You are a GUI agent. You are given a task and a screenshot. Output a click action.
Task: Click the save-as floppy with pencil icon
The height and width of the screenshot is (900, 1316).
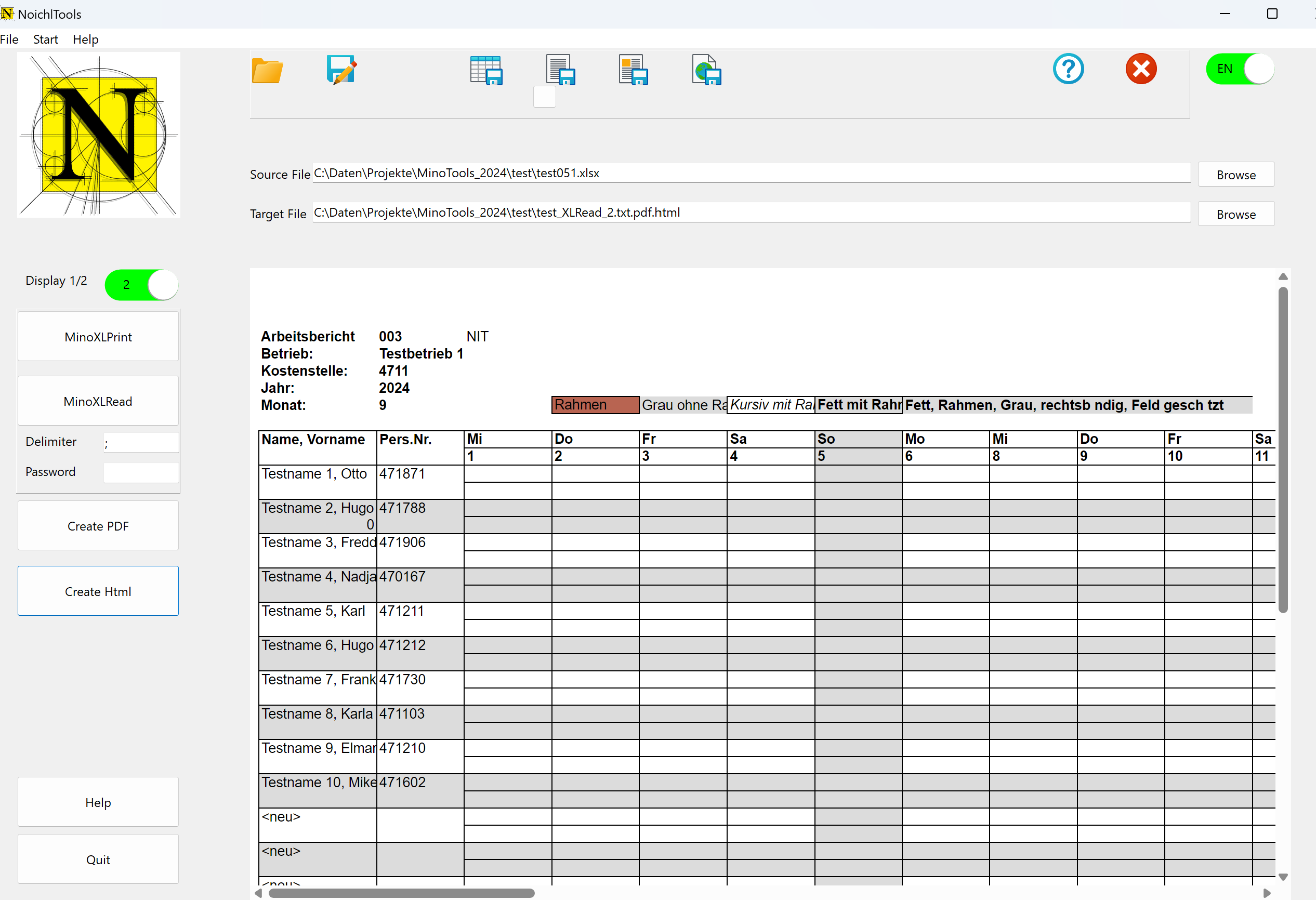(x=341, y=70)
